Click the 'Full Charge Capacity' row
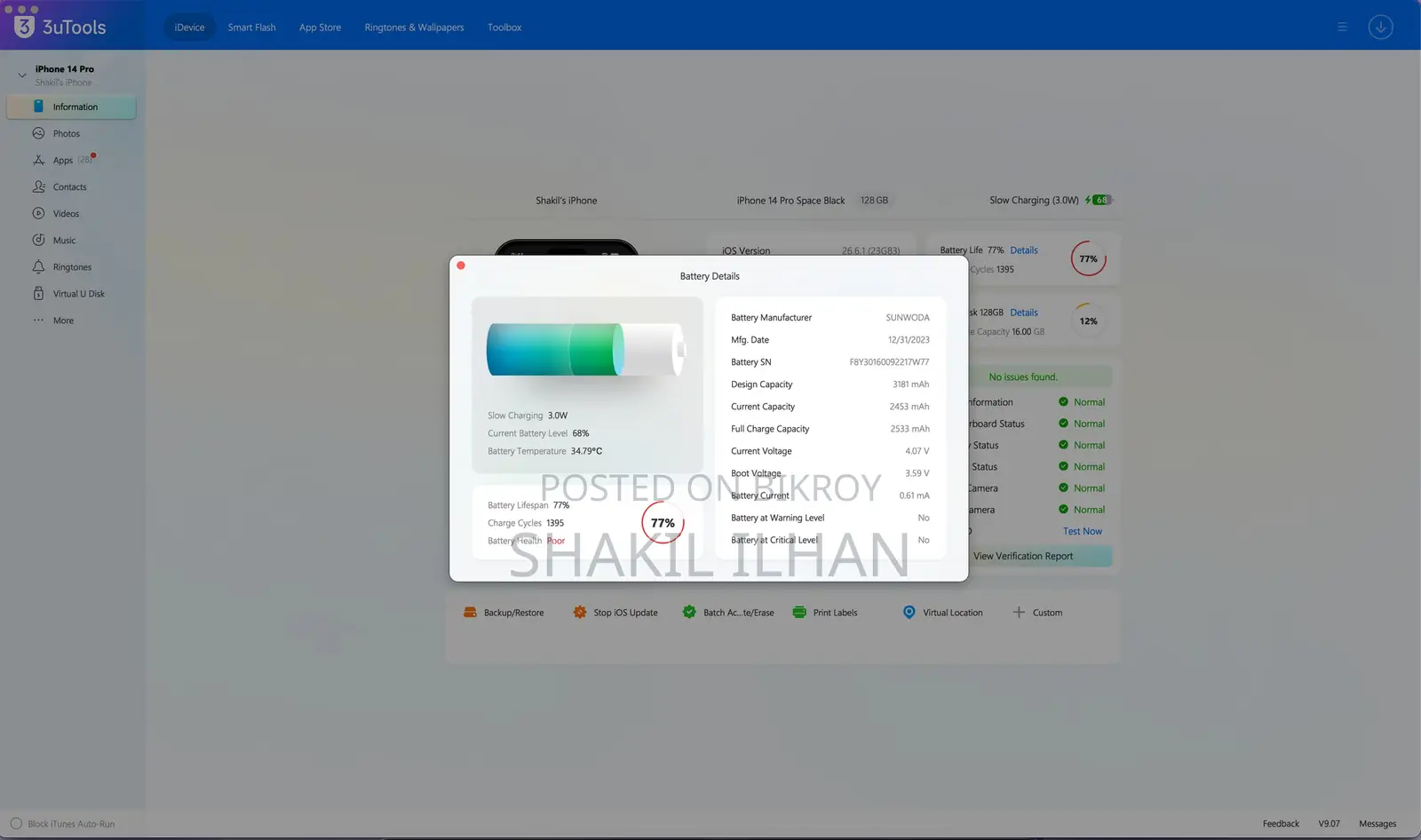This screenshot has height=840, width=1421. click(x=830, y=429)
